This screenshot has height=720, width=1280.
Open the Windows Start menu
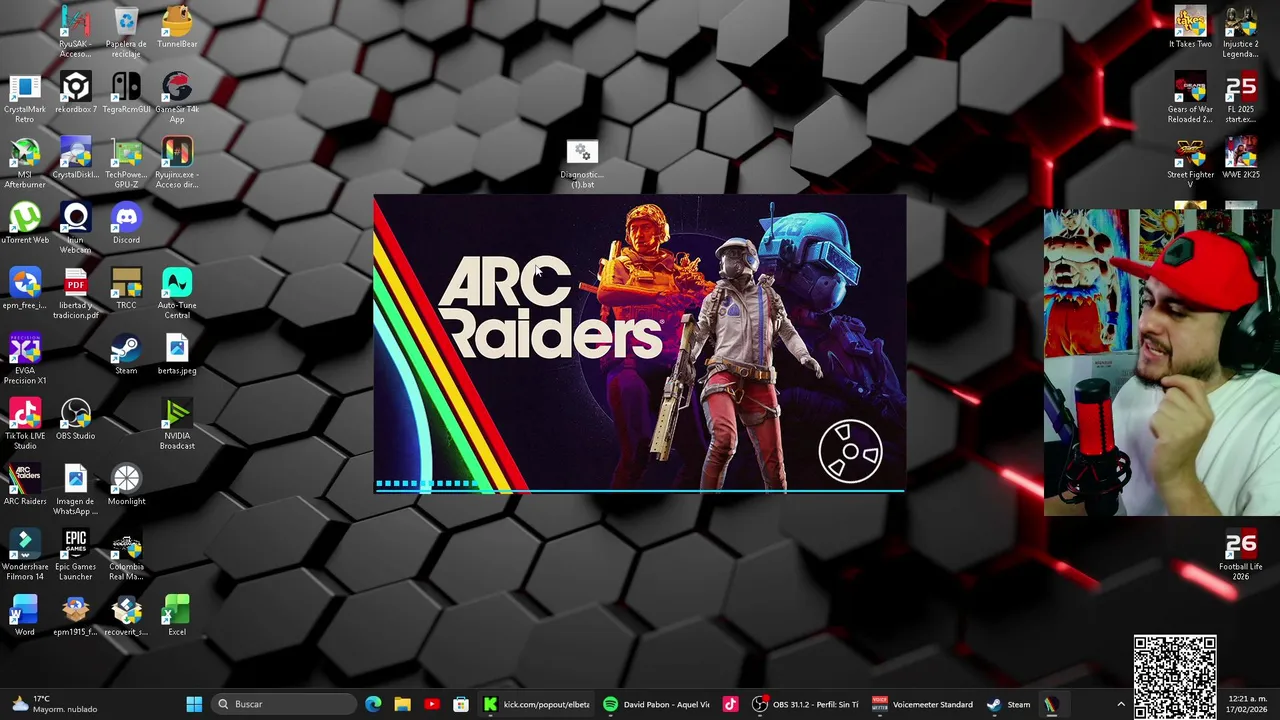[194, 704]
